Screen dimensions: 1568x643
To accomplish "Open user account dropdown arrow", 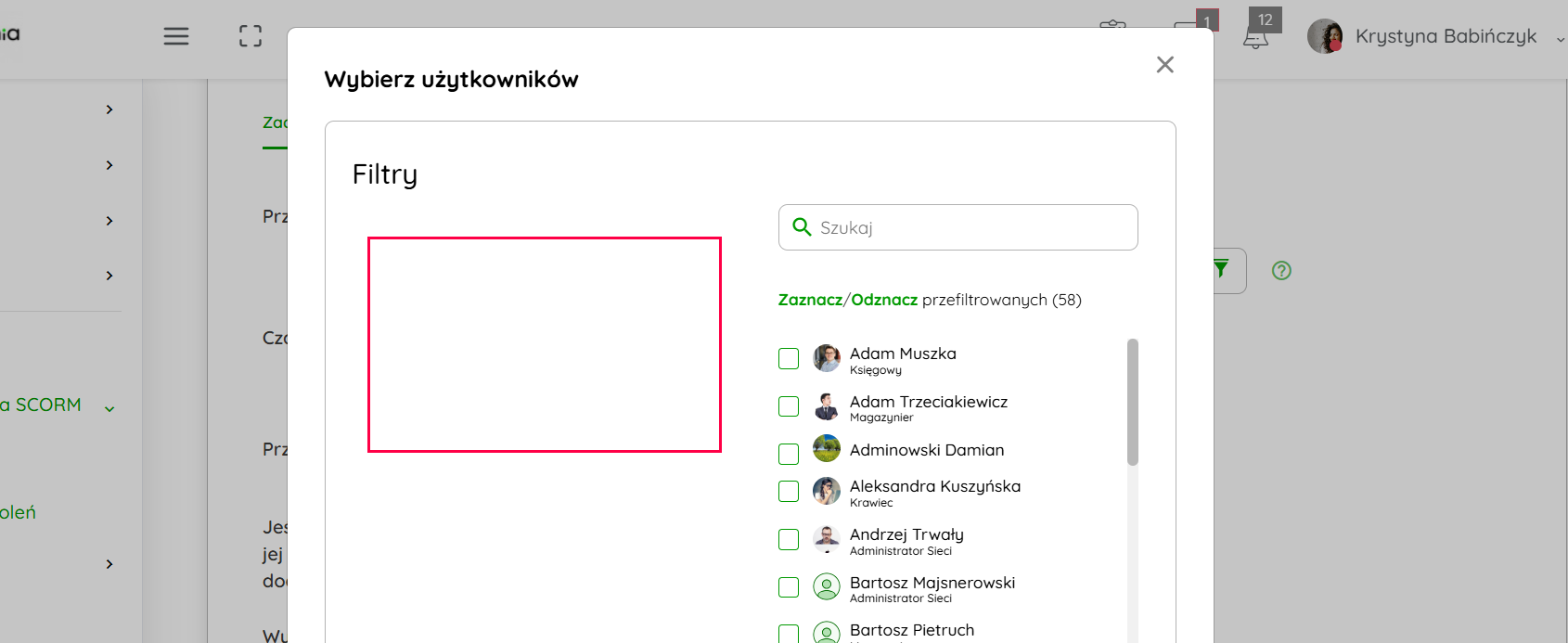I will [1560, 39].
